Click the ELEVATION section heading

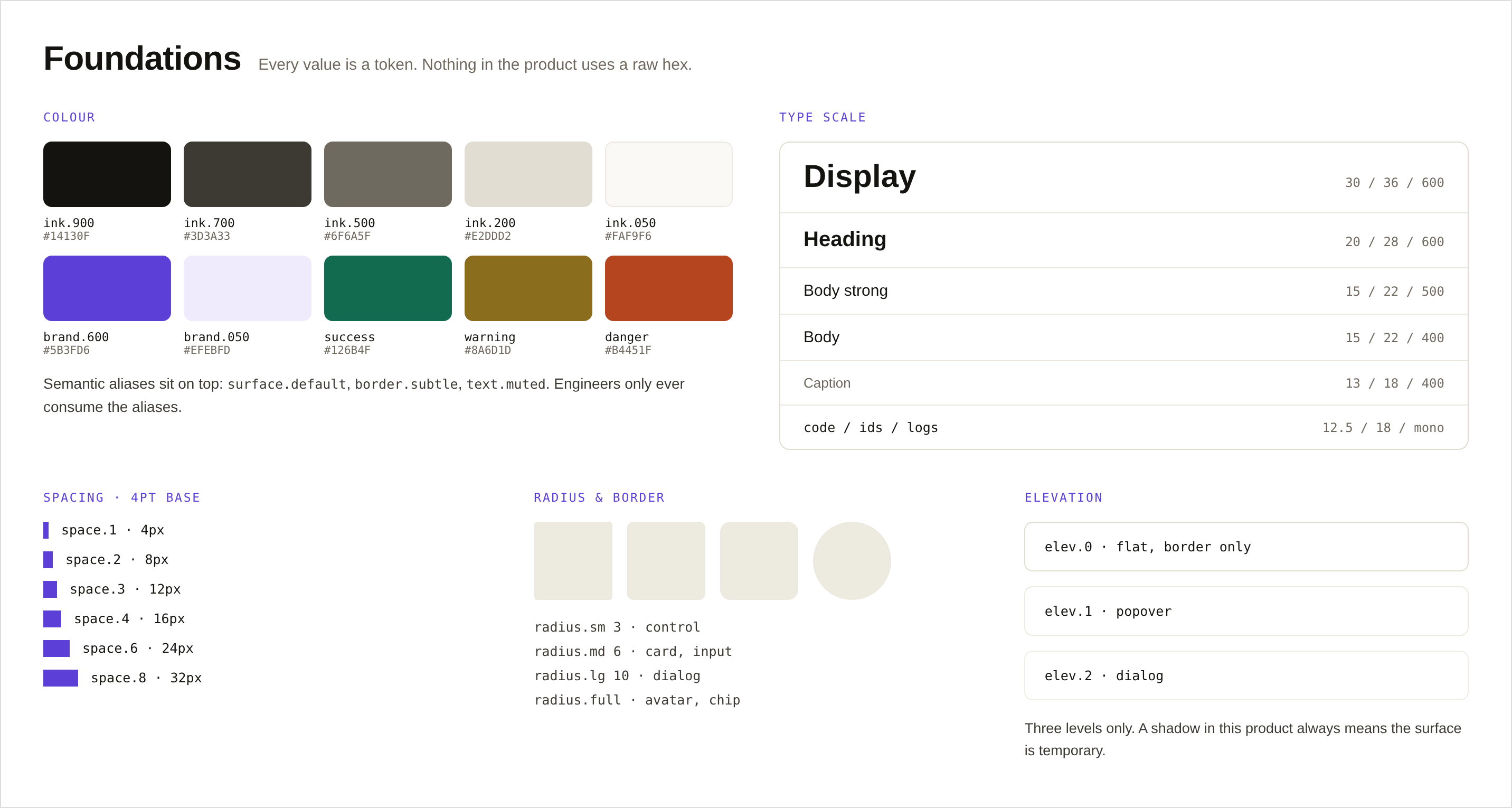(1064, 497)
